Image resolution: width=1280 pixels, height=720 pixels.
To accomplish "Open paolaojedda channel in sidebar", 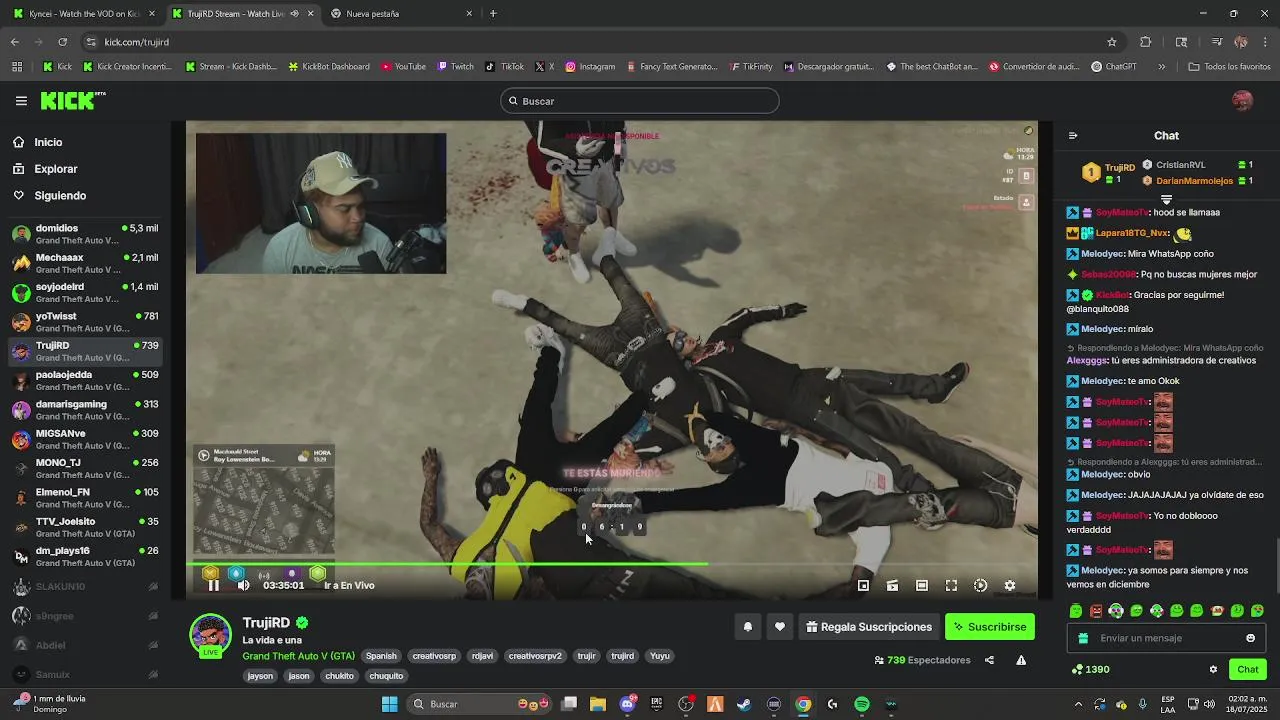I will tap(85, 380).
